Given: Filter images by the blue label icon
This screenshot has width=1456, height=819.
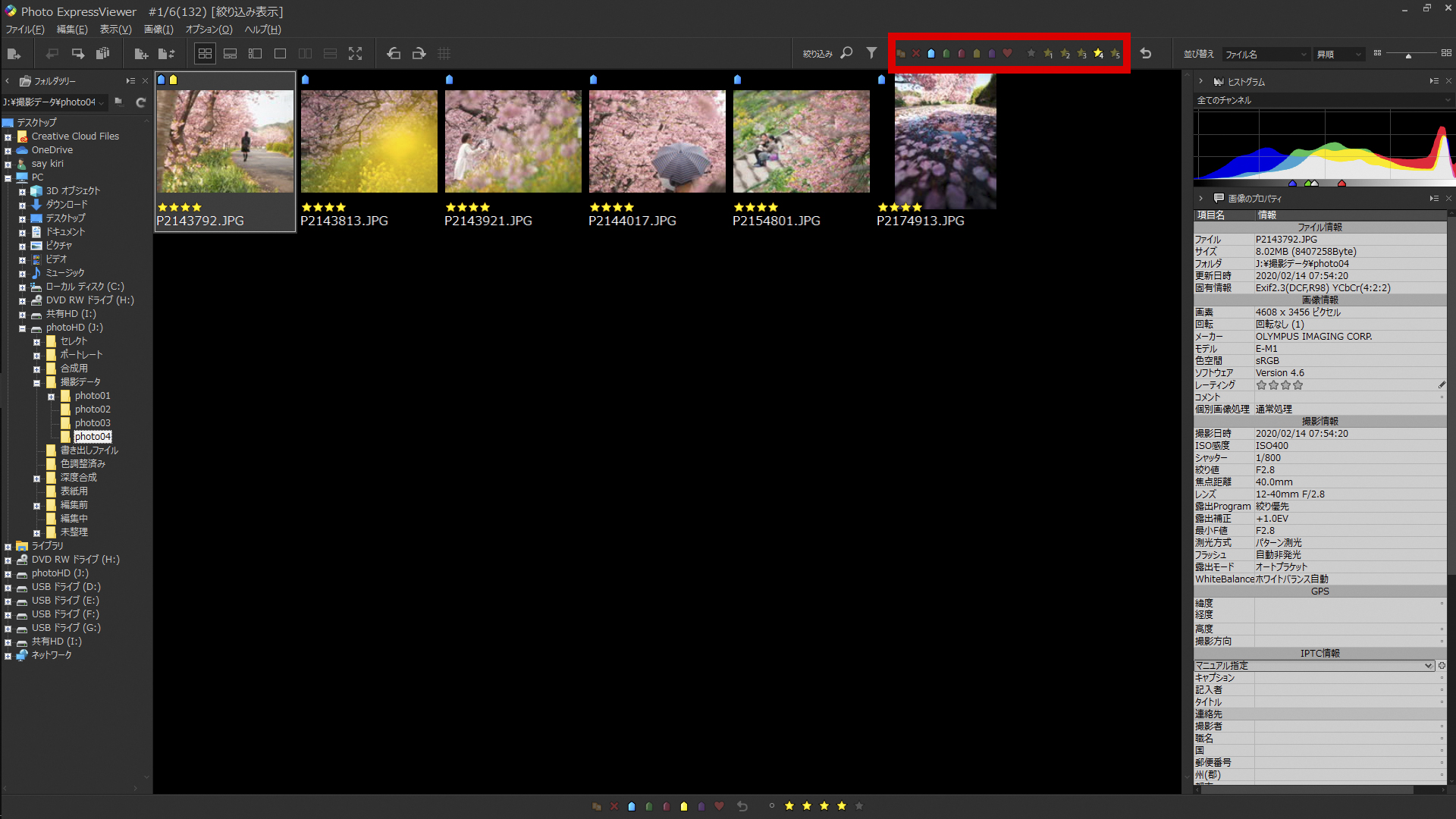Looking at the screenshot, I should pos(931,53).
